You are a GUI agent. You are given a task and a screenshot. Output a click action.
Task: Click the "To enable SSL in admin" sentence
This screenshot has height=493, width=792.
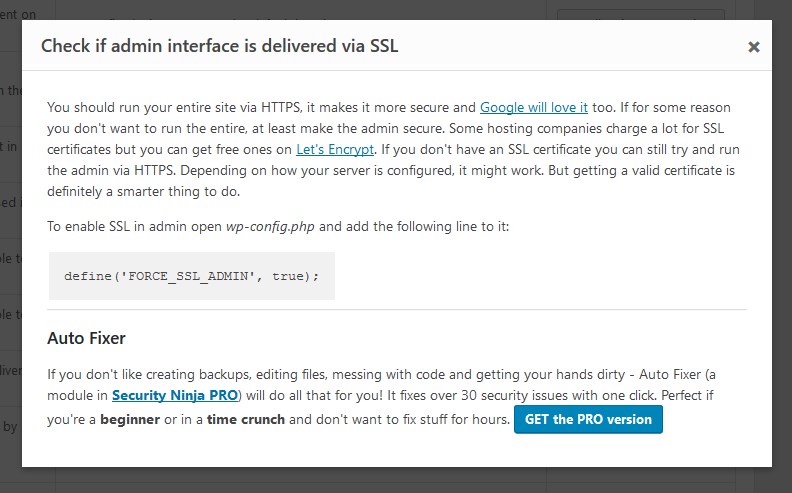(x=278, y=226)
